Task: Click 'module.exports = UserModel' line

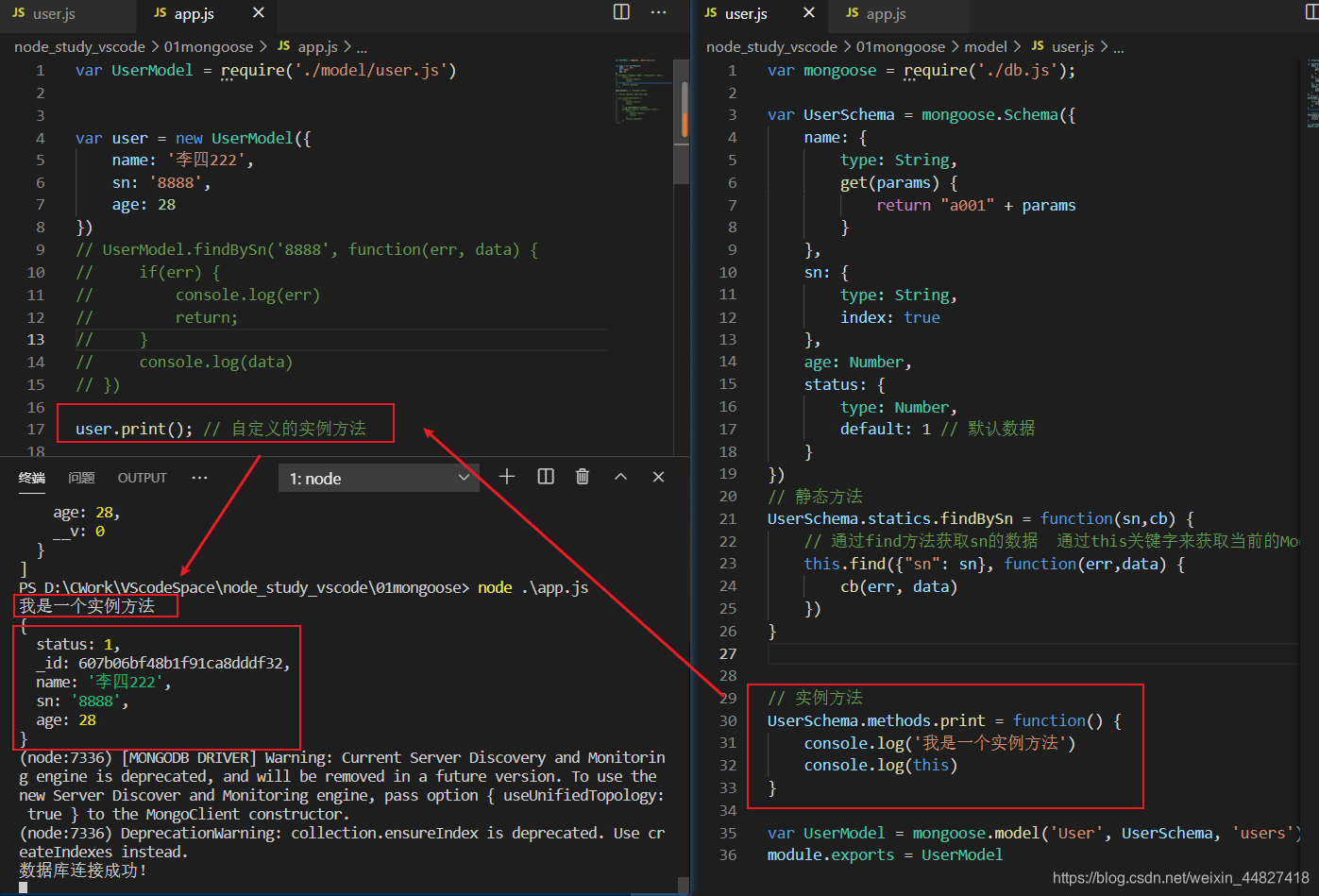Action: coord(885,854)
